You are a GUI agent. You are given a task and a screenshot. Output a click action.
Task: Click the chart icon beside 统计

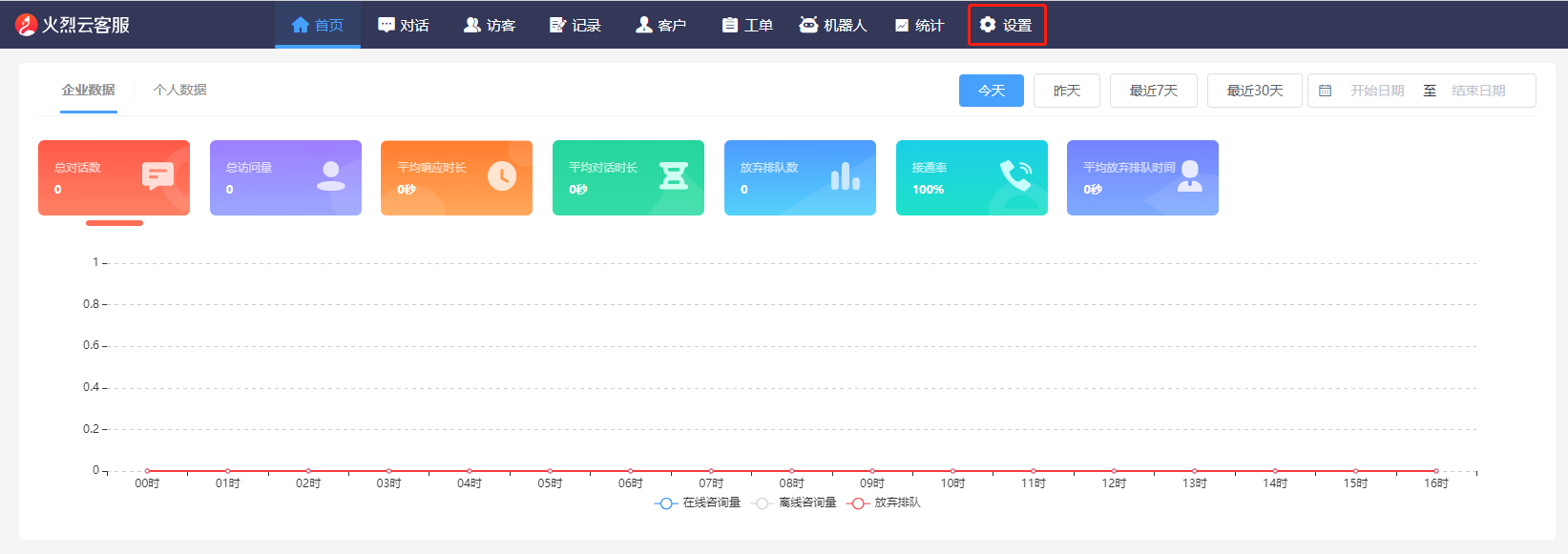pos(902,26)
